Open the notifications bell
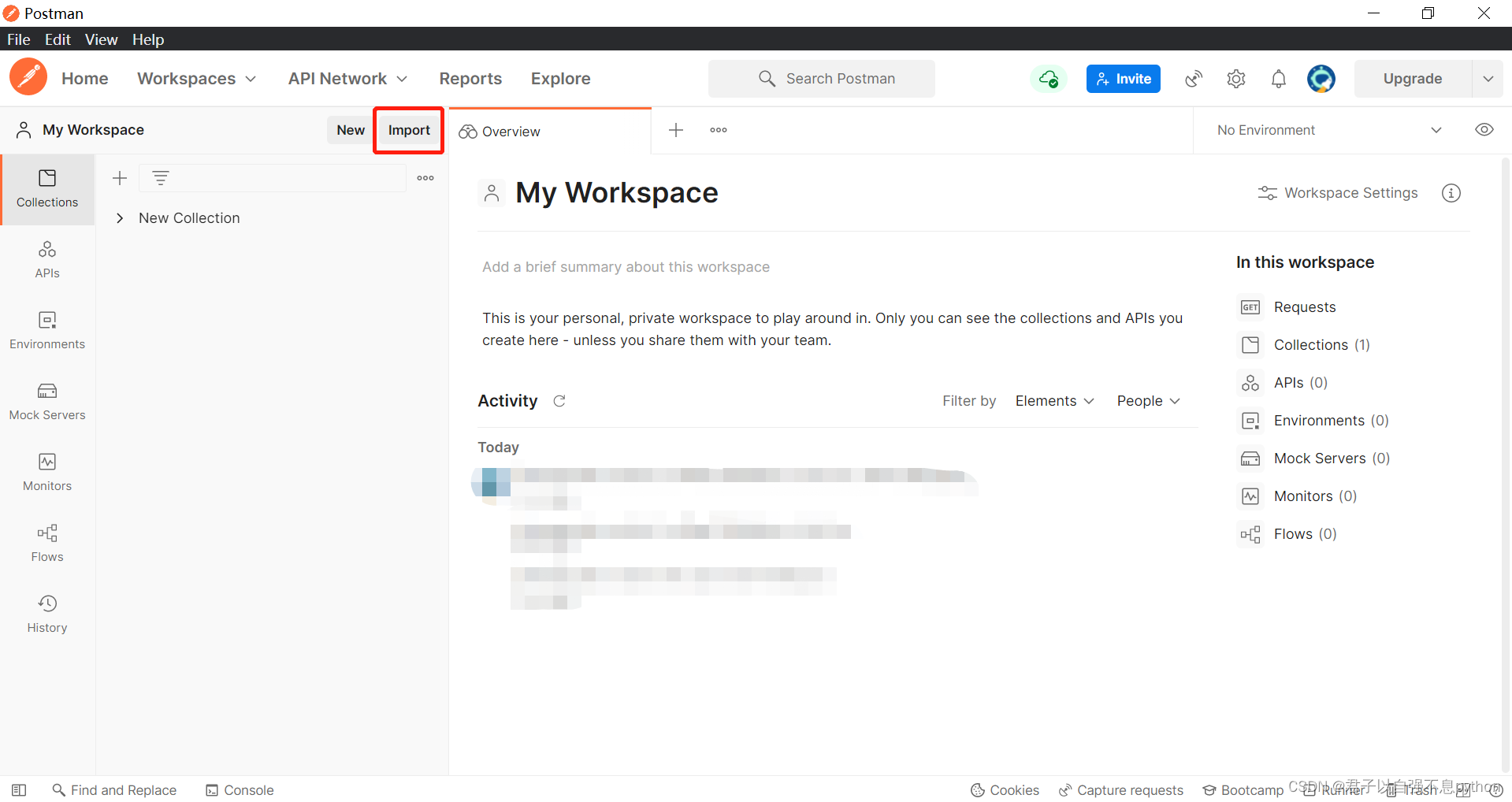This screenshot has height=802, width=1512. click(1279, 79)
